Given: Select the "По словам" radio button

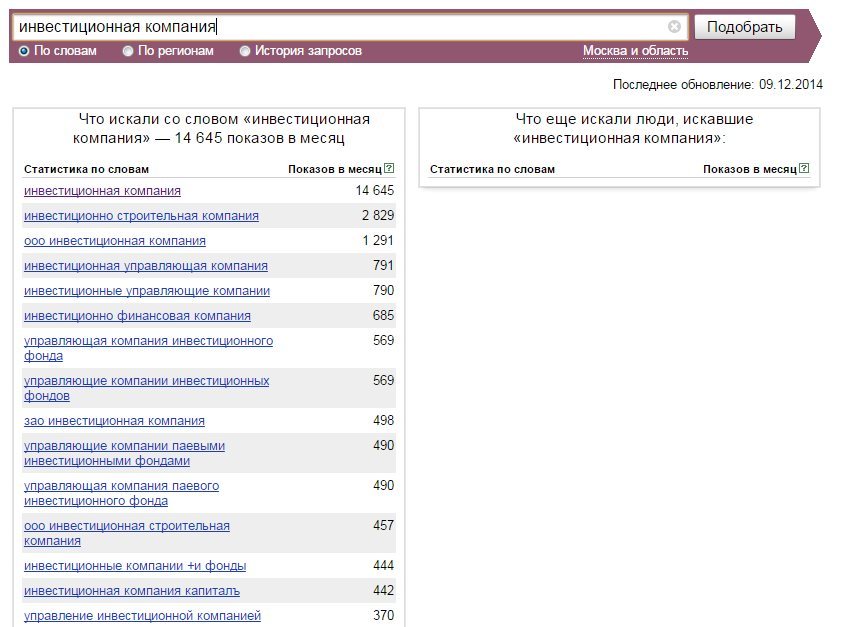Looking at the screenshot, I should pyautogui.click(x=24, y=51).
